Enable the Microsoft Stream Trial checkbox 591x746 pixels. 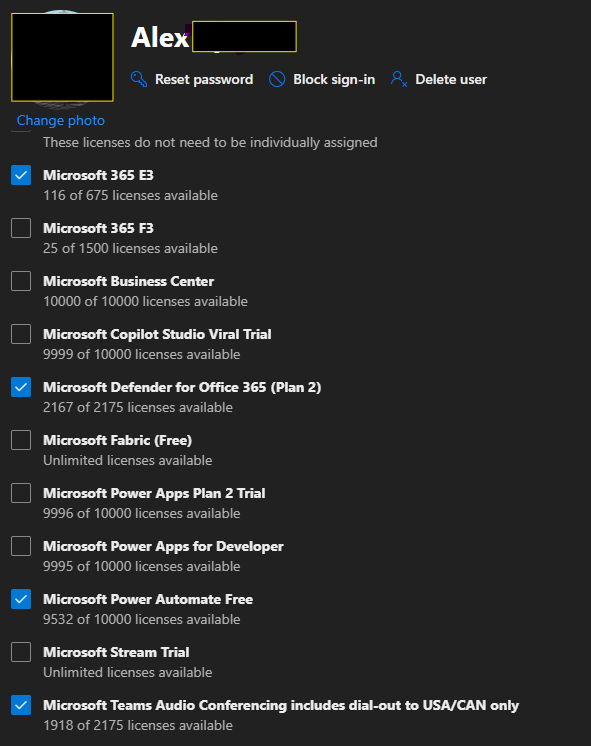[x=21, y=652]
